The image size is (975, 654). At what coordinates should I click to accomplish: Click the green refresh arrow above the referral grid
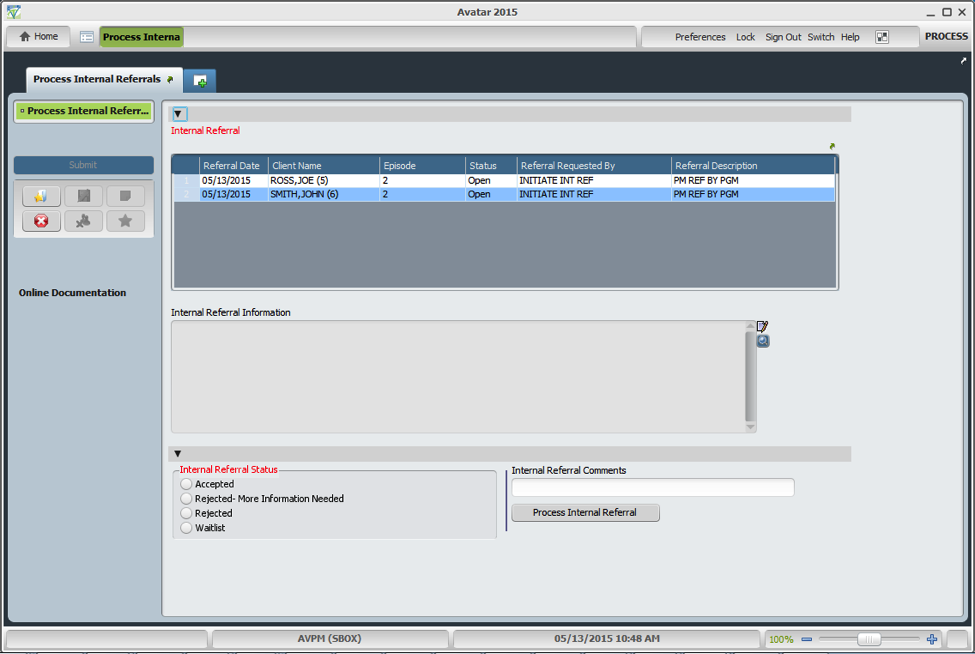tap(831, 146)
